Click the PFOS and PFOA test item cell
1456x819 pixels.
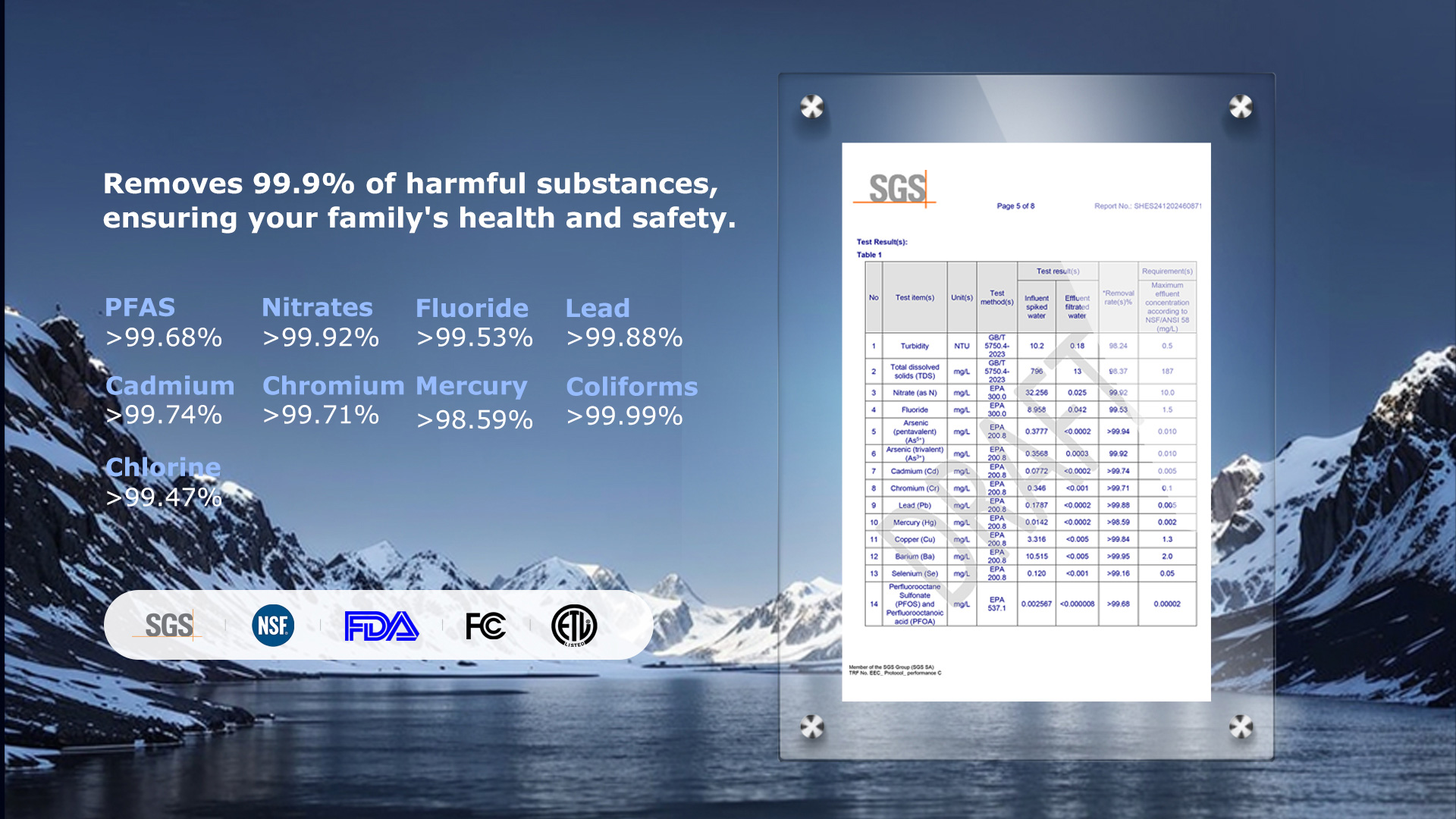click(x=915, y=604)
